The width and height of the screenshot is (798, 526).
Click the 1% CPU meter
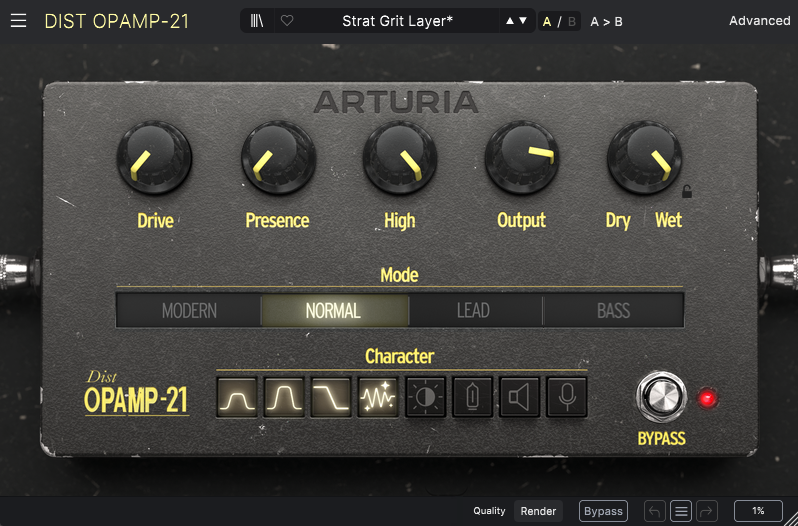pyautogui.click(x=758, y=511)
